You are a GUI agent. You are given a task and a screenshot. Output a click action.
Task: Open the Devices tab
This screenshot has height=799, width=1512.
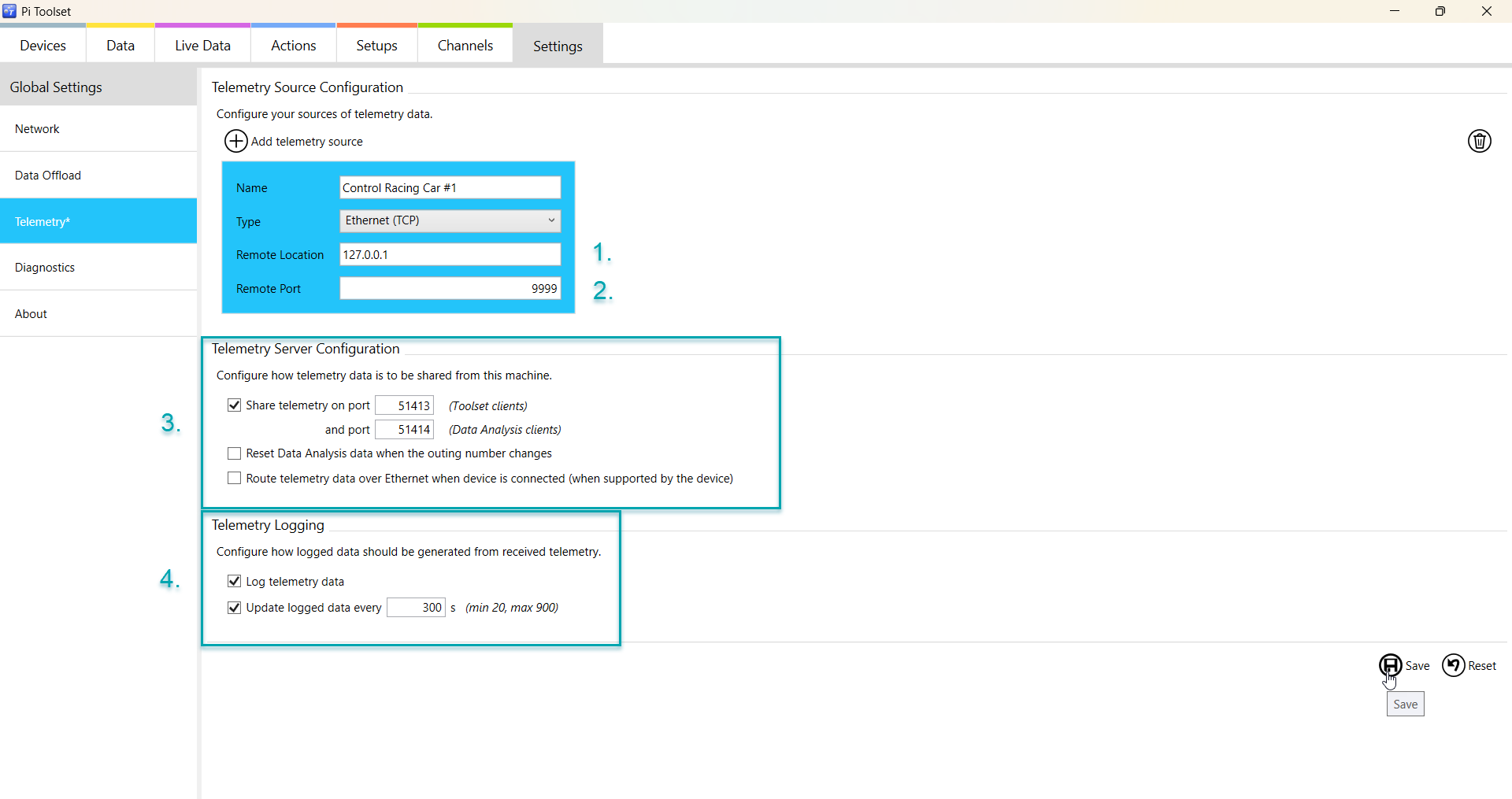coord(43,45)
